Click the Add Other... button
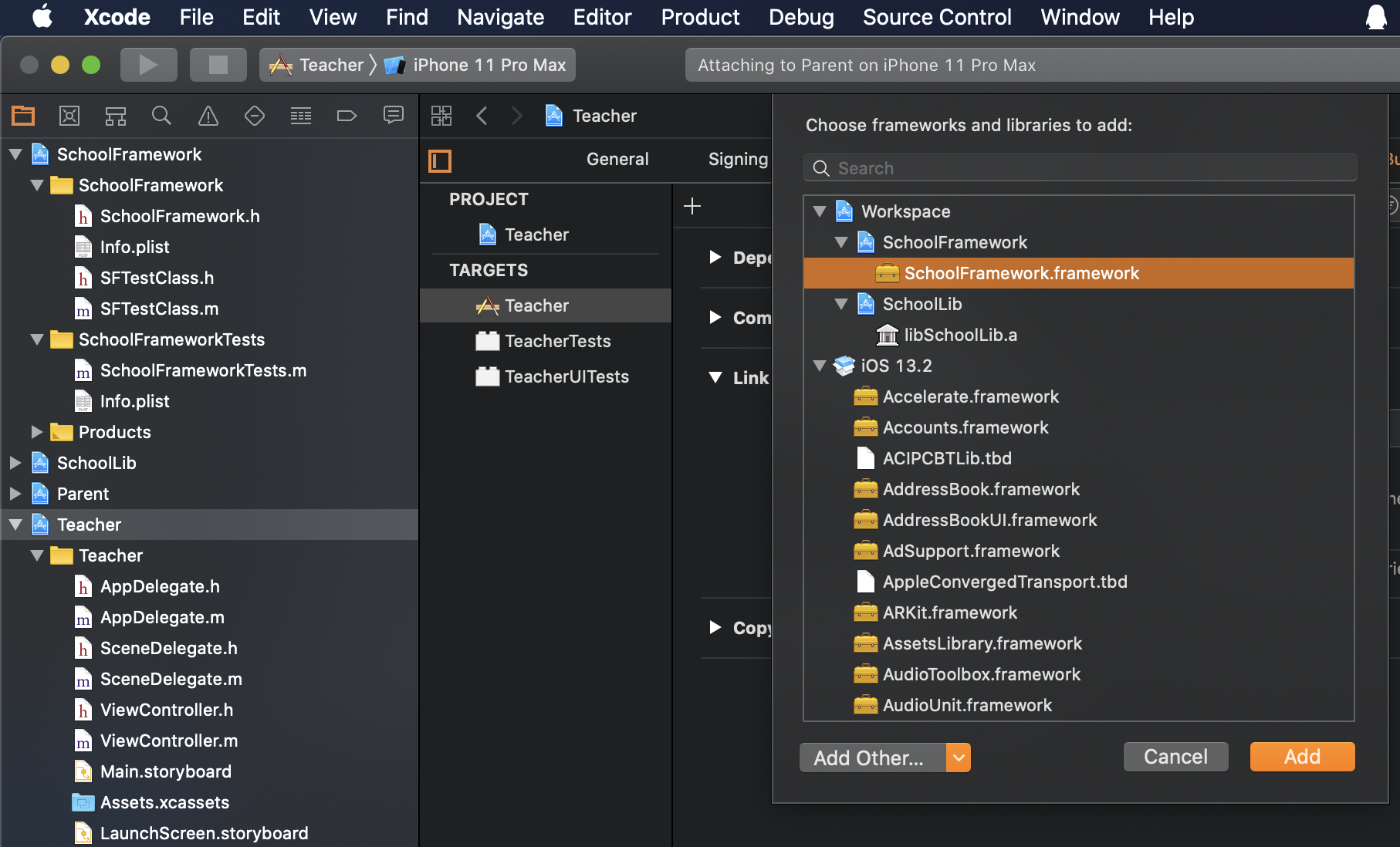1400x847 pixels. 873,758
